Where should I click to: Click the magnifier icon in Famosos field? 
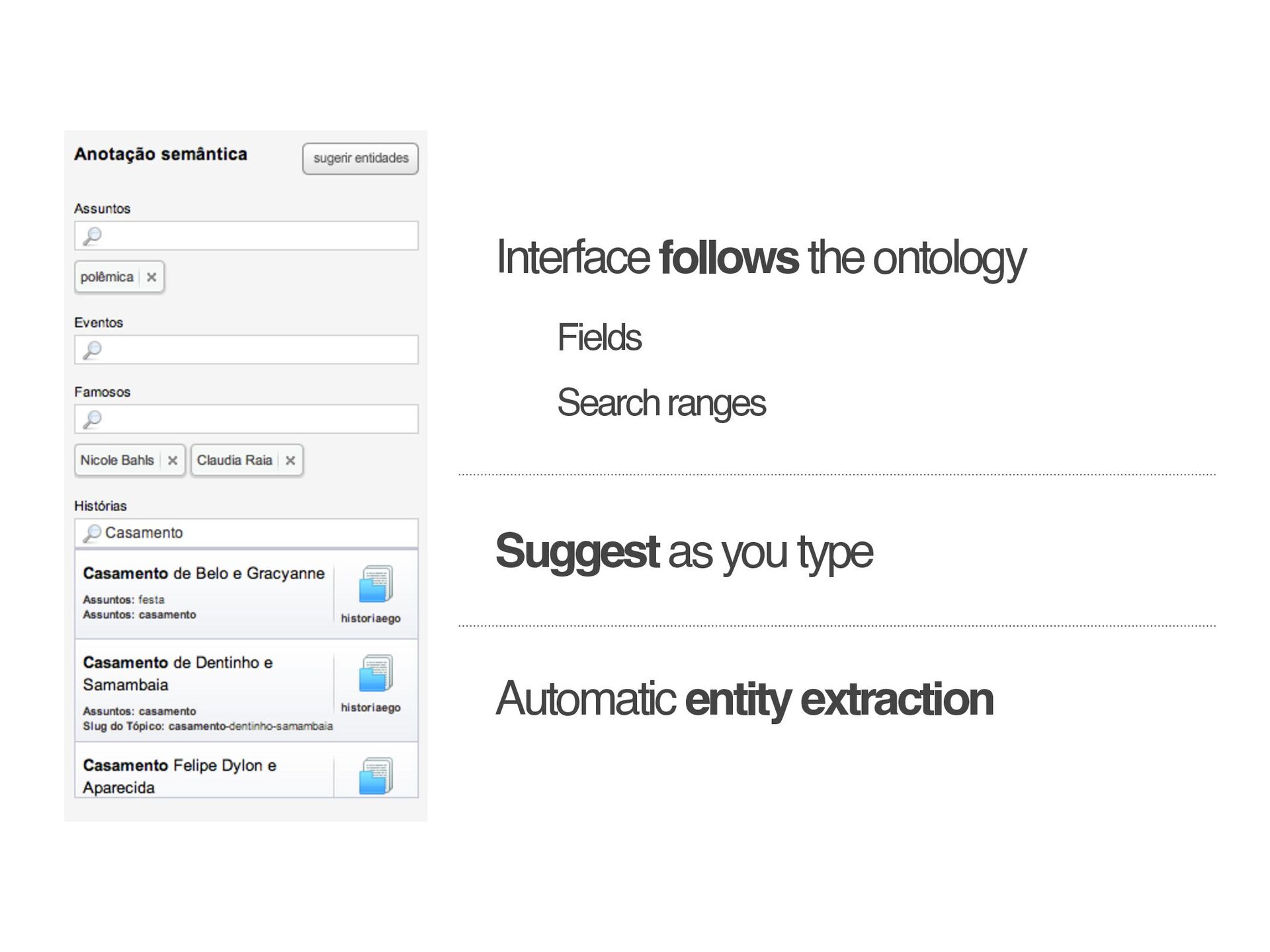(x=92, y=419)
